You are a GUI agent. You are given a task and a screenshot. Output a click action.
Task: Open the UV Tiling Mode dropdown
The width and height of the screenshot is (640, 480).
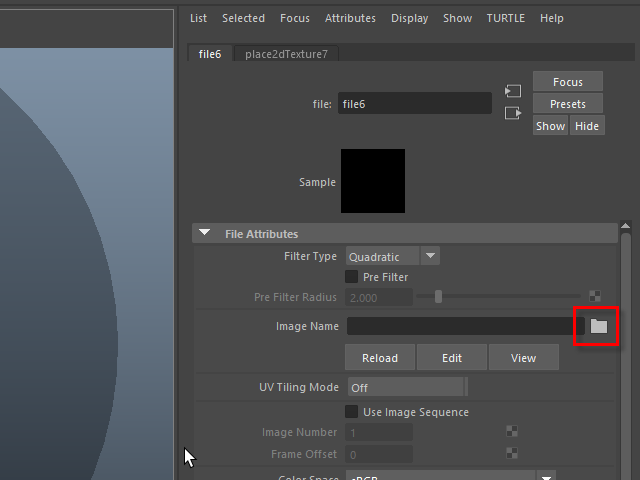406,387
